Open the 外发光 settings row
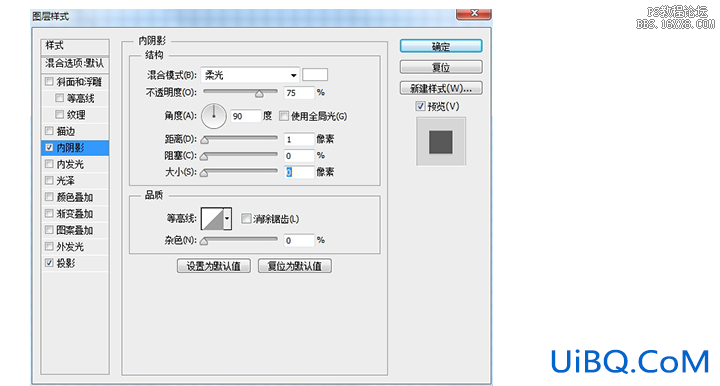Image resolution: width=720 pixels, height=386 pixels. tap(75, 247)
